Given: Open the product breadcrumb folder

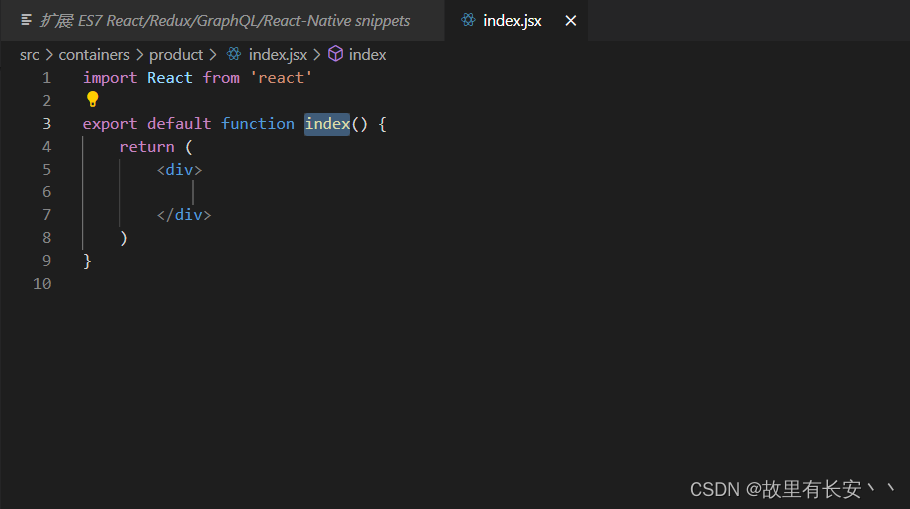Looking at the screenshot, I should tap(176, 55).
